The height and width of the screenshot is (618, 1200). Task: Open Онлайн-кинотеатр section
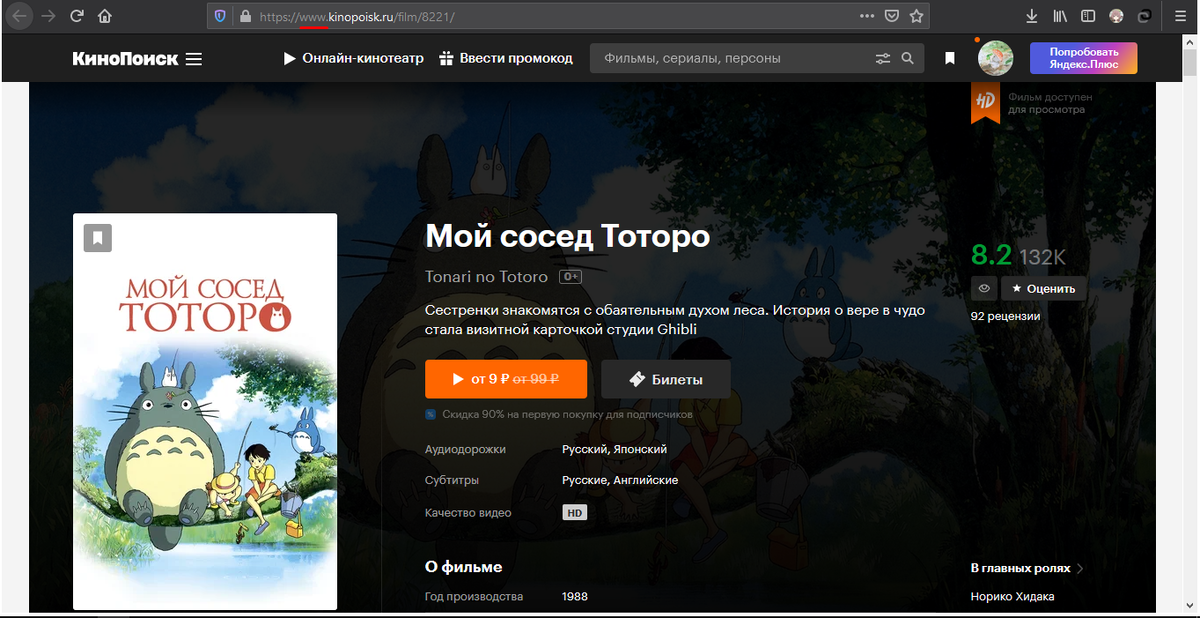[x=354, y=58]
